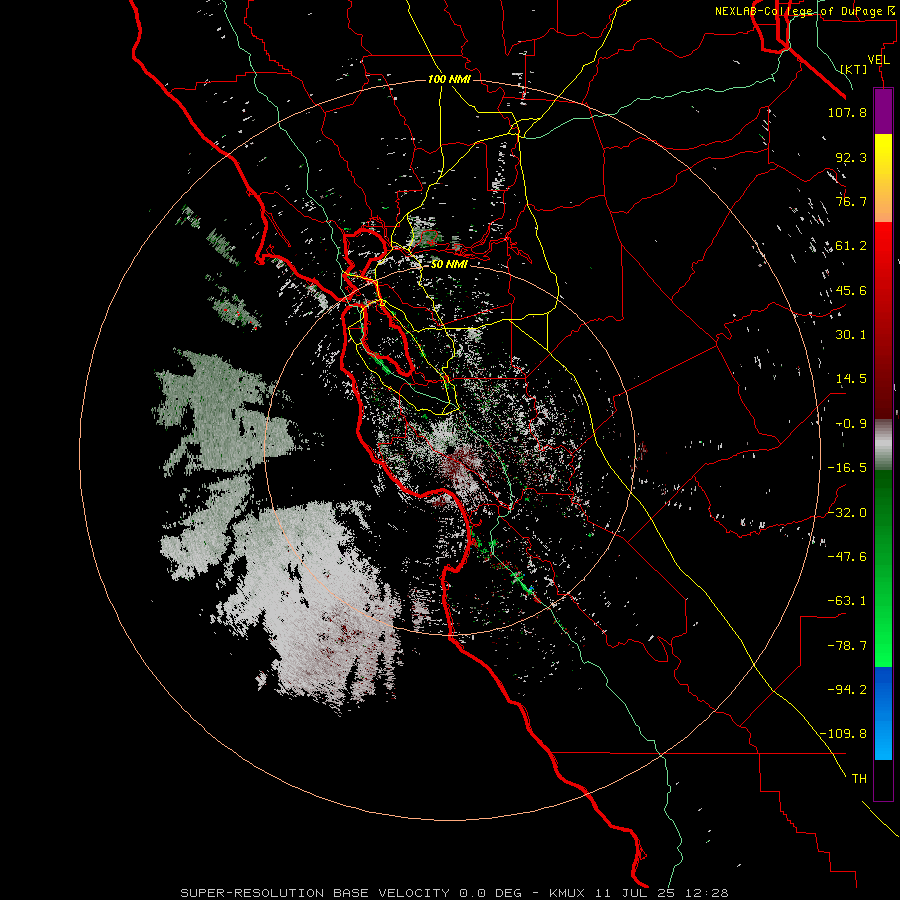The width and height of the screenshot is (900, 900).
Task: Click the 0.0 DEG elevation text in the caption
Action: (x=490, y=893)
